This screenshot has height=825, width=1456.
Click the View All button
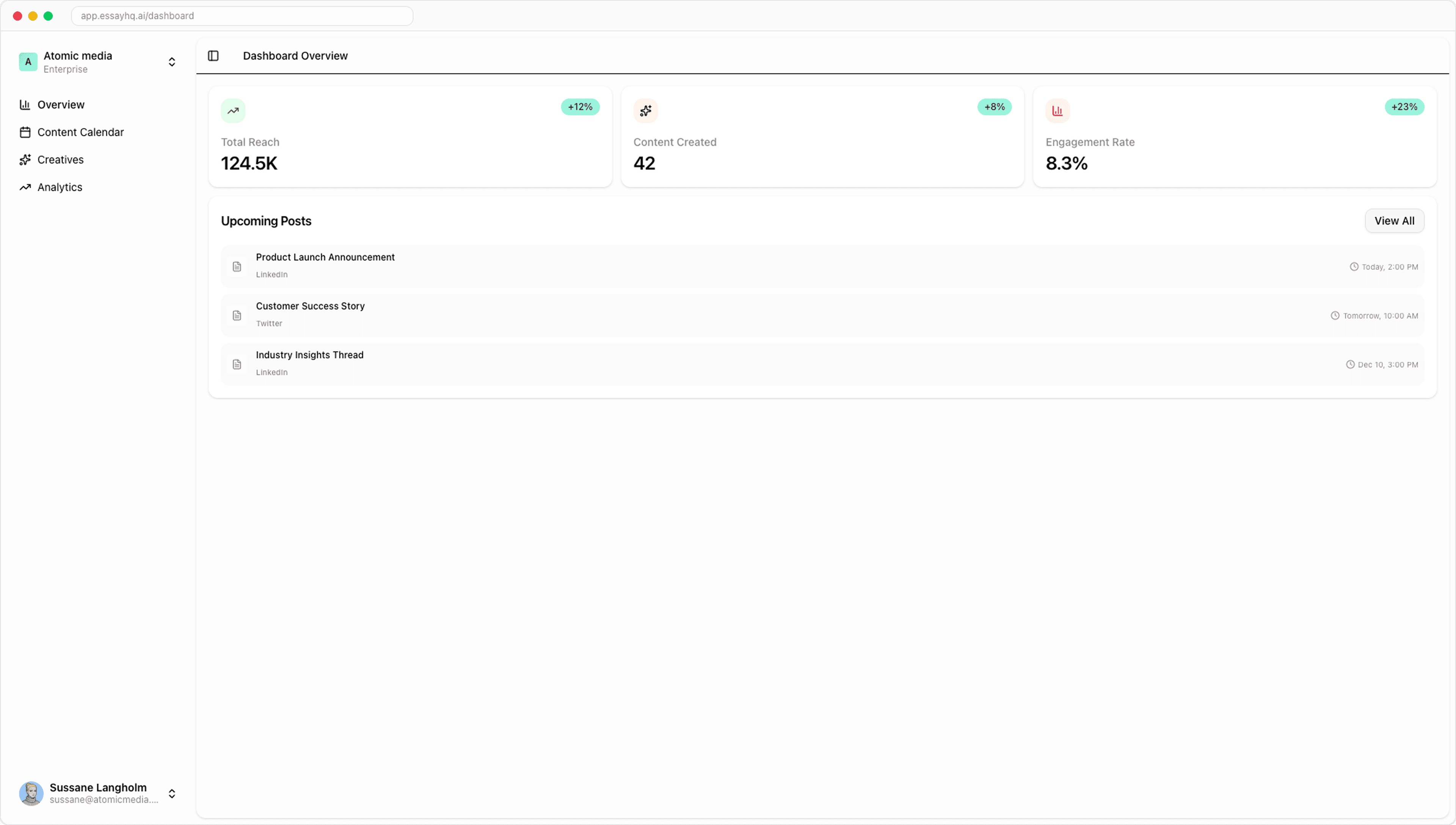[1395, 221]
